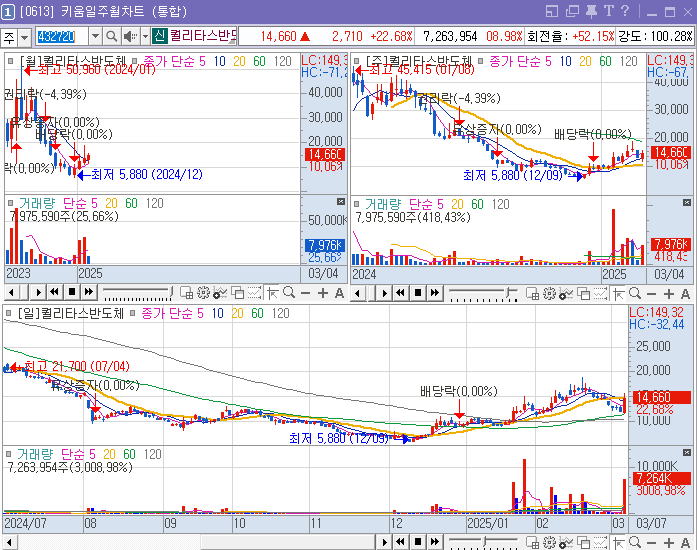Toggle the square marker beside daily 거래량 label

pyautogui.click(x=8, y=454)
